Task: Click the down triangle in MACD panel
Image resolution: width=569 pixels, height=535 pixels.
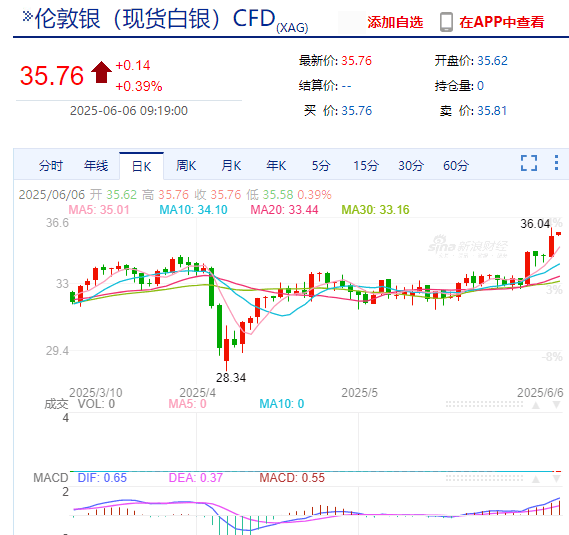Action: 557,479
